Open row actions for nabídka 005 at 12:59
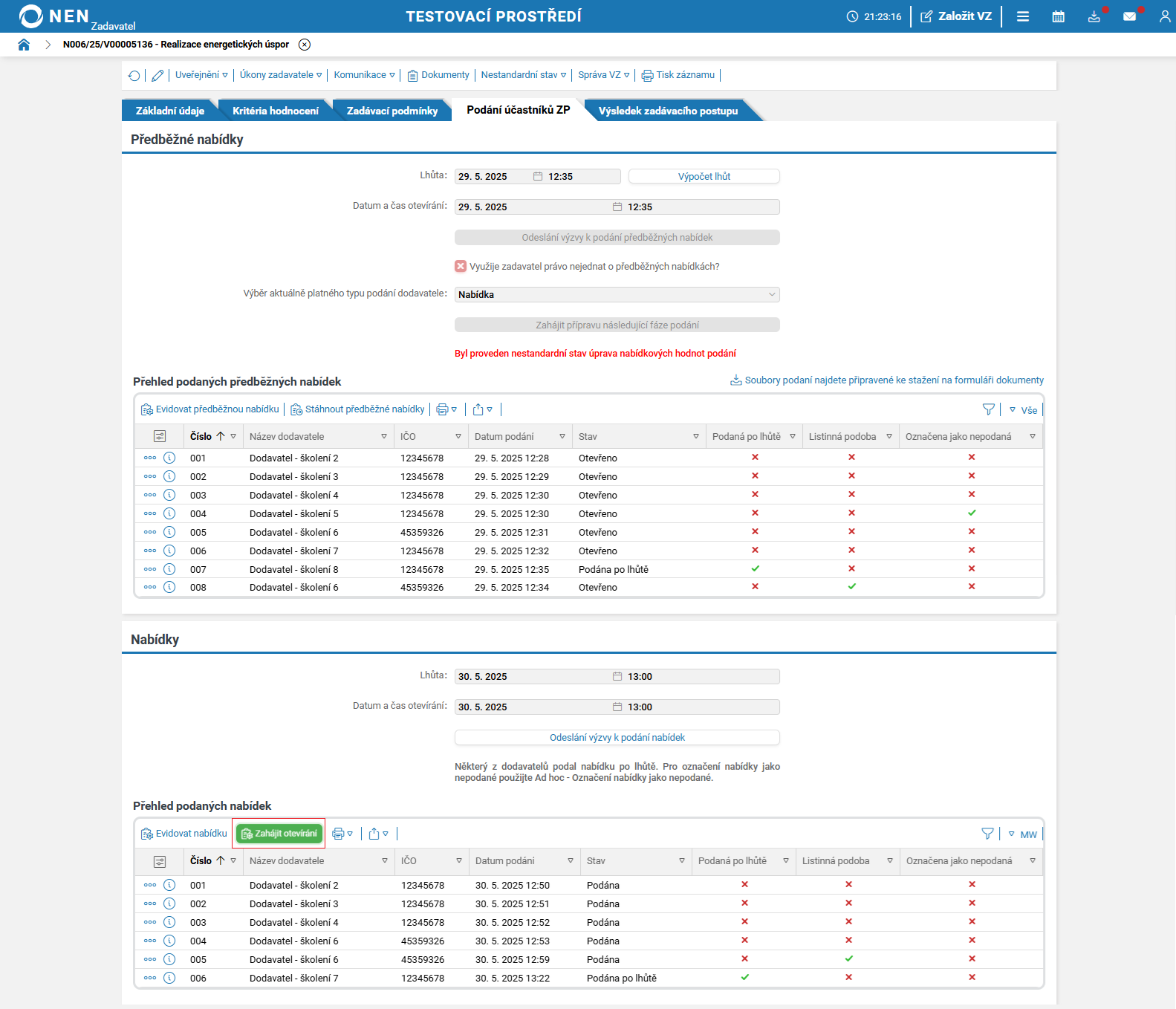Screen dimensions: 1176x1009 pyautogui.click(x=150, y=959)
